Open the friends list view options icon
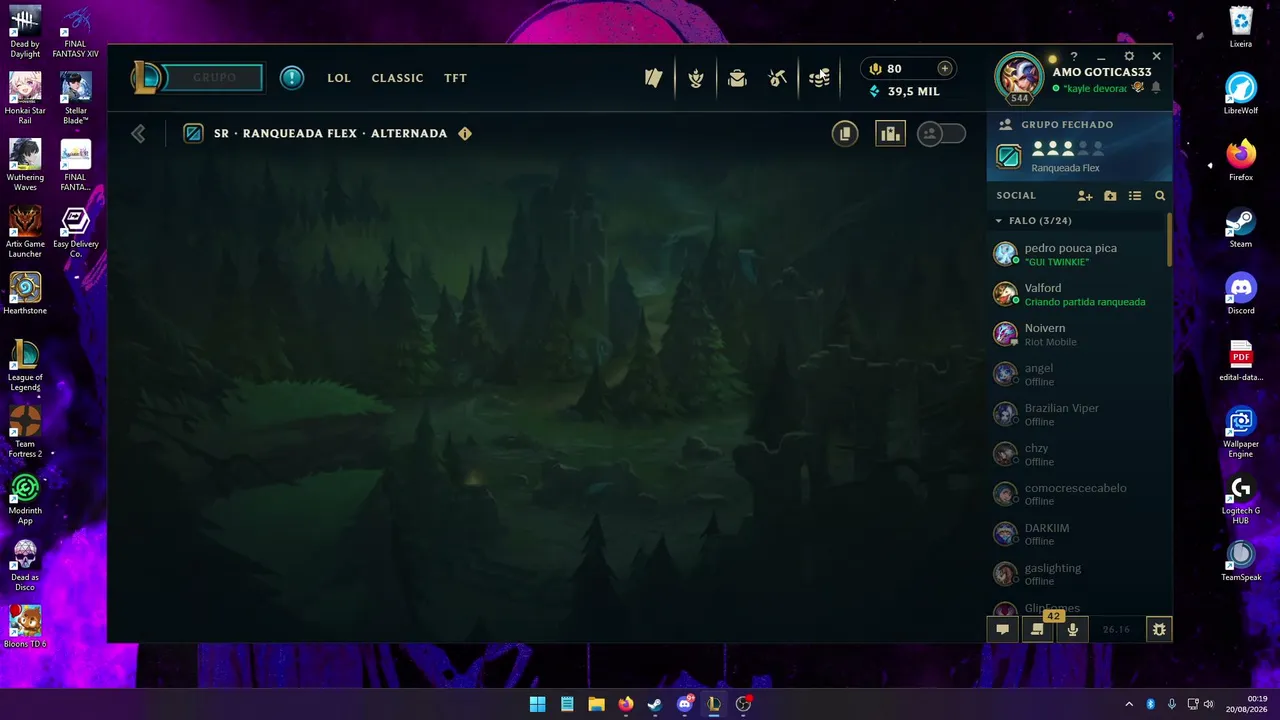Screen dimensions: 1280x720 [1135, 196]
